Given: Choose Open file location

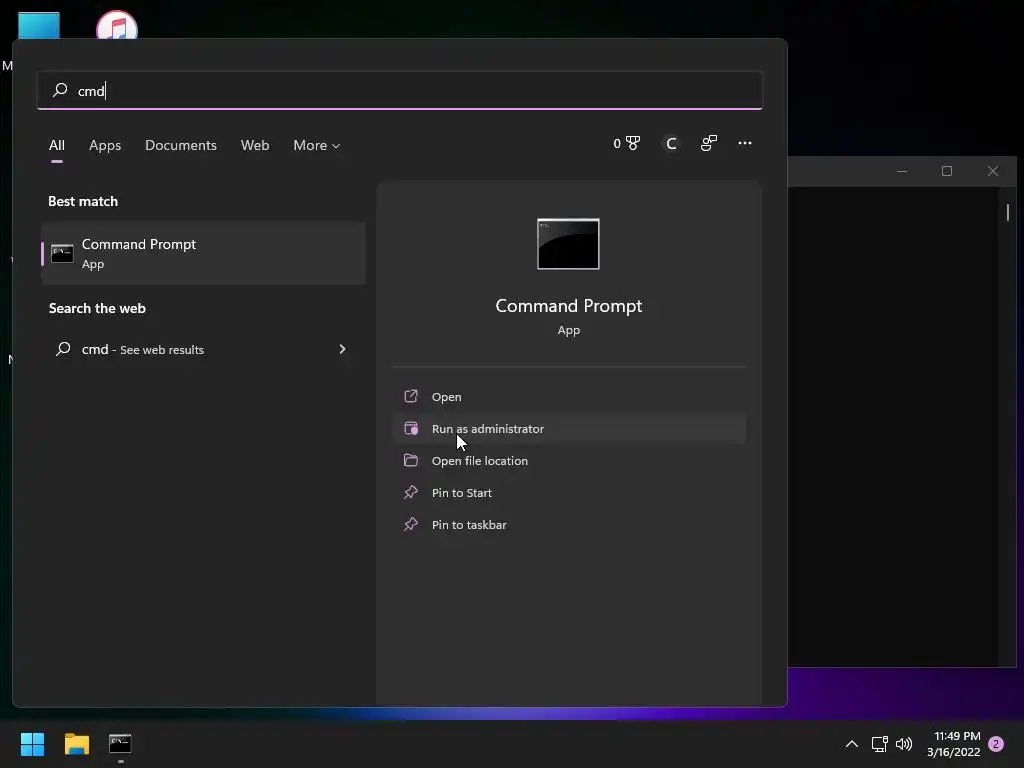Looking at the screenshot, I should coord(569,460).
